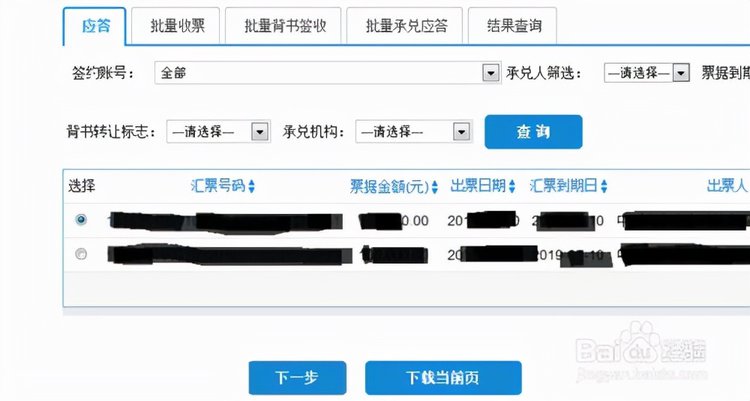Sort by 汇票号码 column arrows
This screenshot has width=750, height=401.
coord(252,186)
